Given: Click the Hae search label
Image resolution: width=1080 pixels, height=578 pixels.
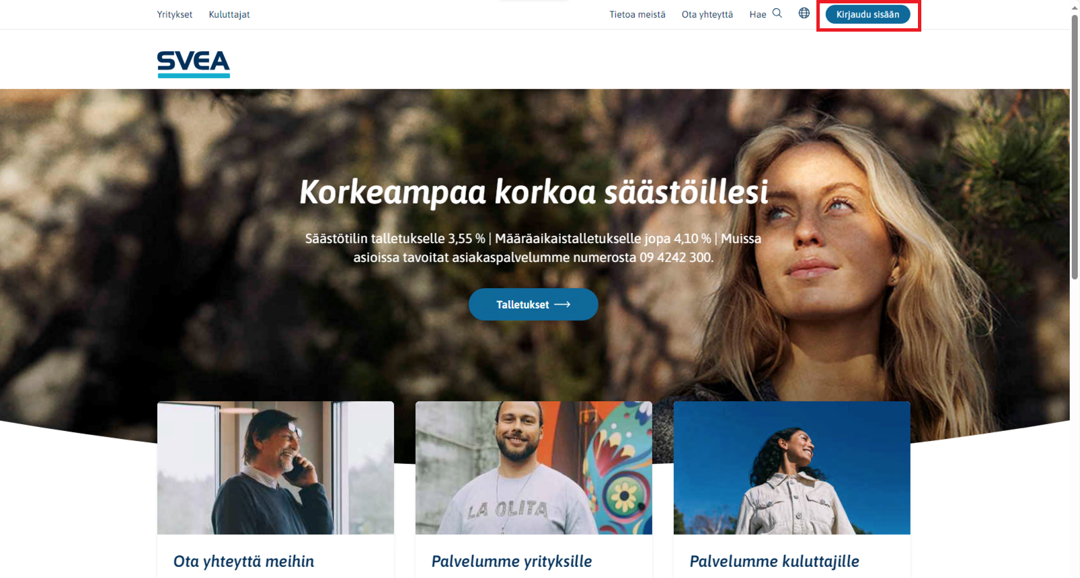Looking at the screenshot, I should pos(758,14).
